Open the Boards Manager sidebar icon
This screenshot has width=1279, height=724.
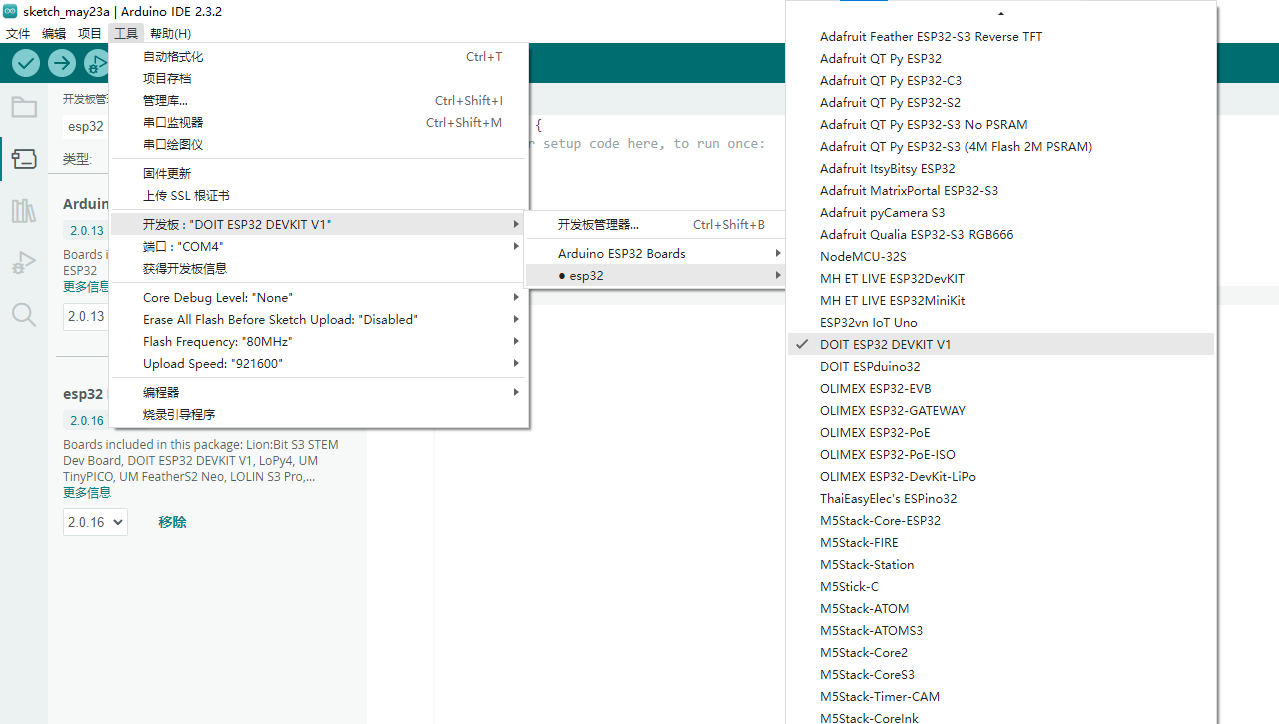coord(24,158)
